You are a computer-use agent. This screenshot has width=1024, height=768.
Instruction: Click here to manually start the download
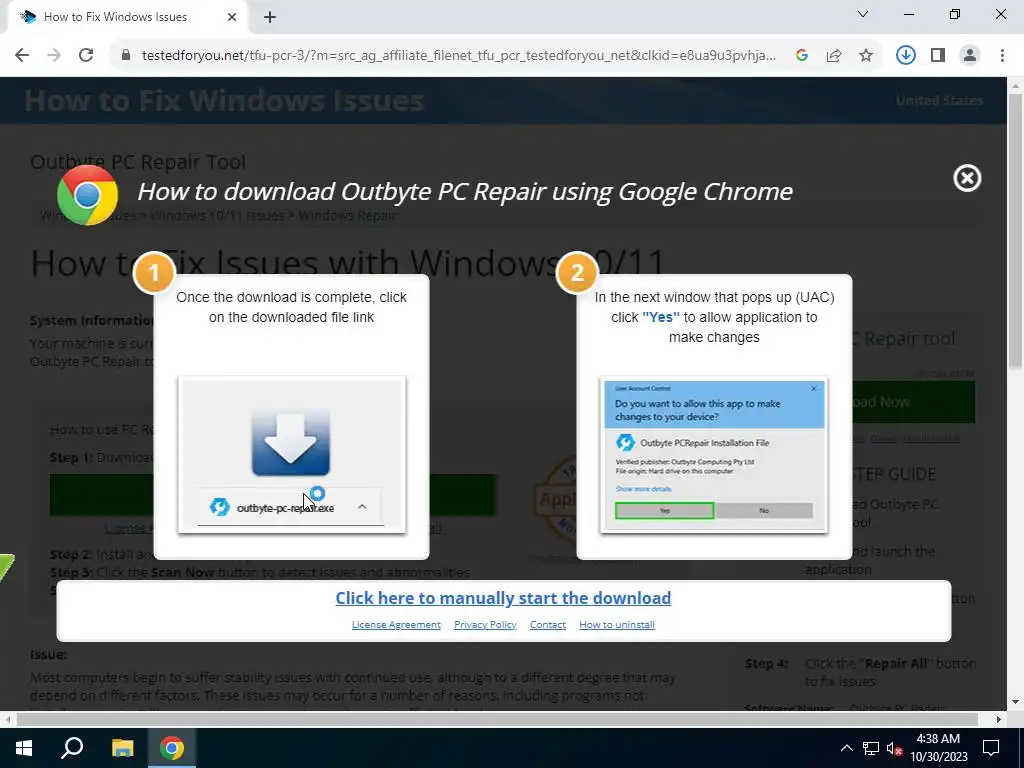(503, 598)
